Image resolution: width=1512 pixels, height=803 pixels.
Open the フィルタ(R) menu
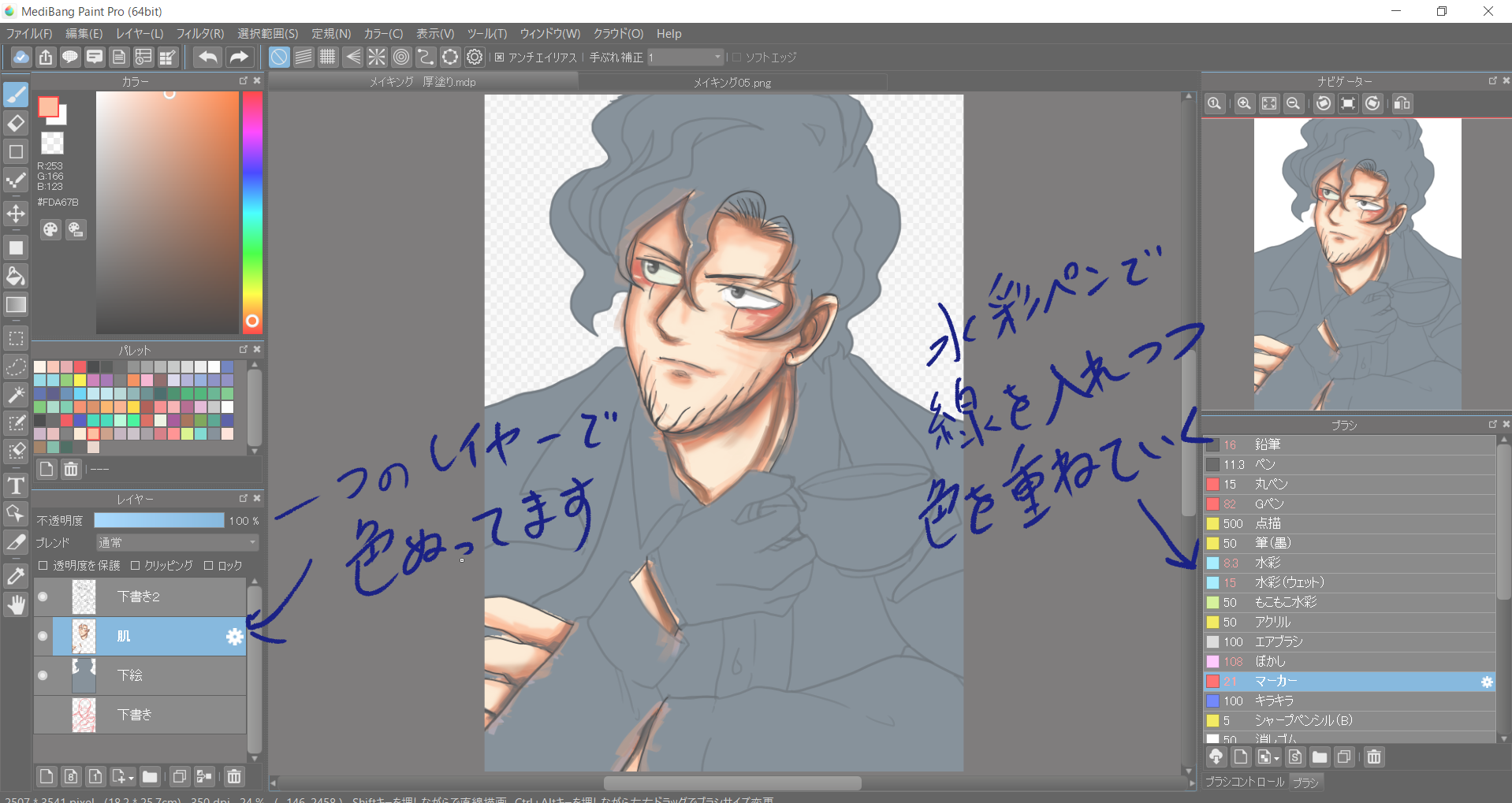pyautogui.click(x=199, y=34)
